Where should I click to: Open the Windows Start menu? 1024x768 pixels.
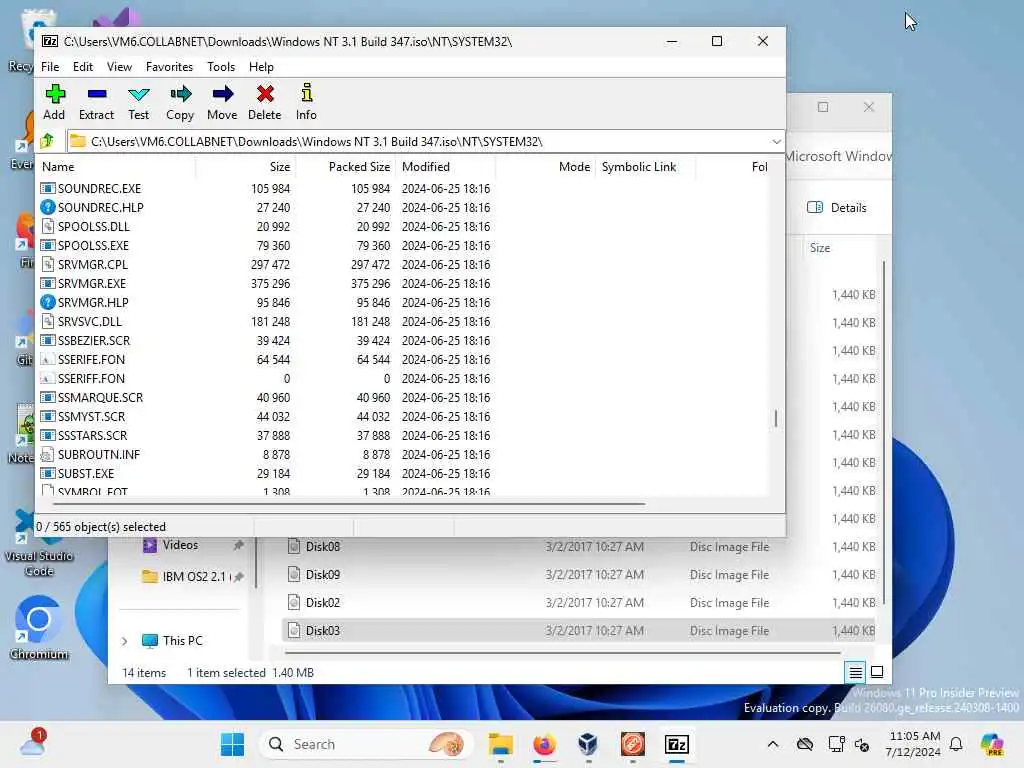(x=232, y=744)
